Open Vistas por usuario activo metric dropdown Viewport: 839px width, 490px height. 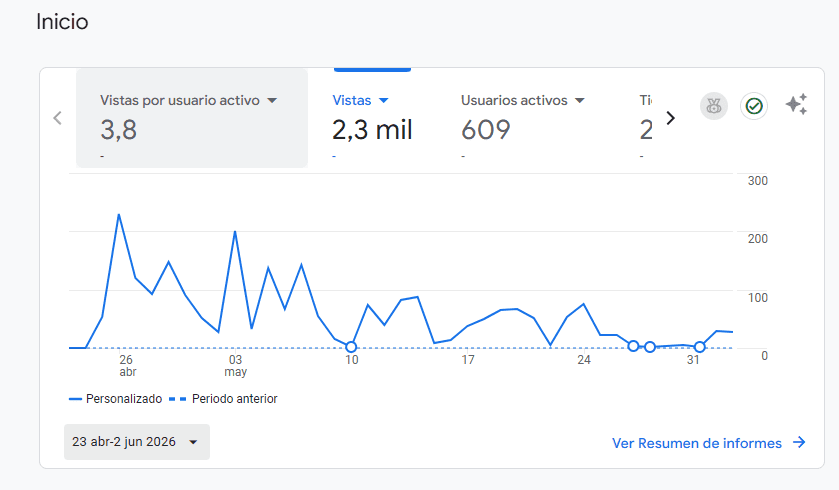tap(272, 101)
